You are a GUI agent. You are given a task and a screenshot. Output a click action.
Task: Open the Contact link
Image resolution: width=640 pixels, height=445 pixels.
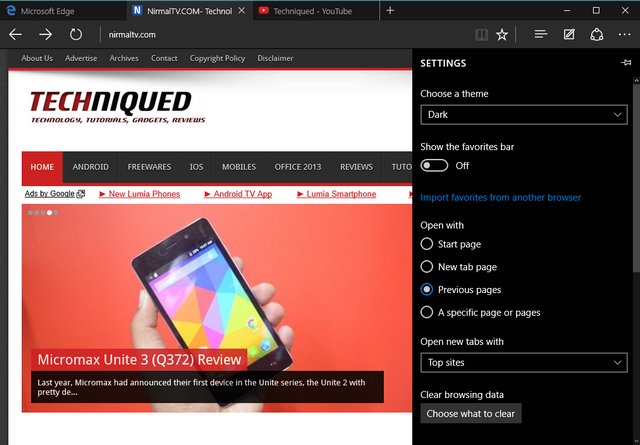(x=164, y=58)
